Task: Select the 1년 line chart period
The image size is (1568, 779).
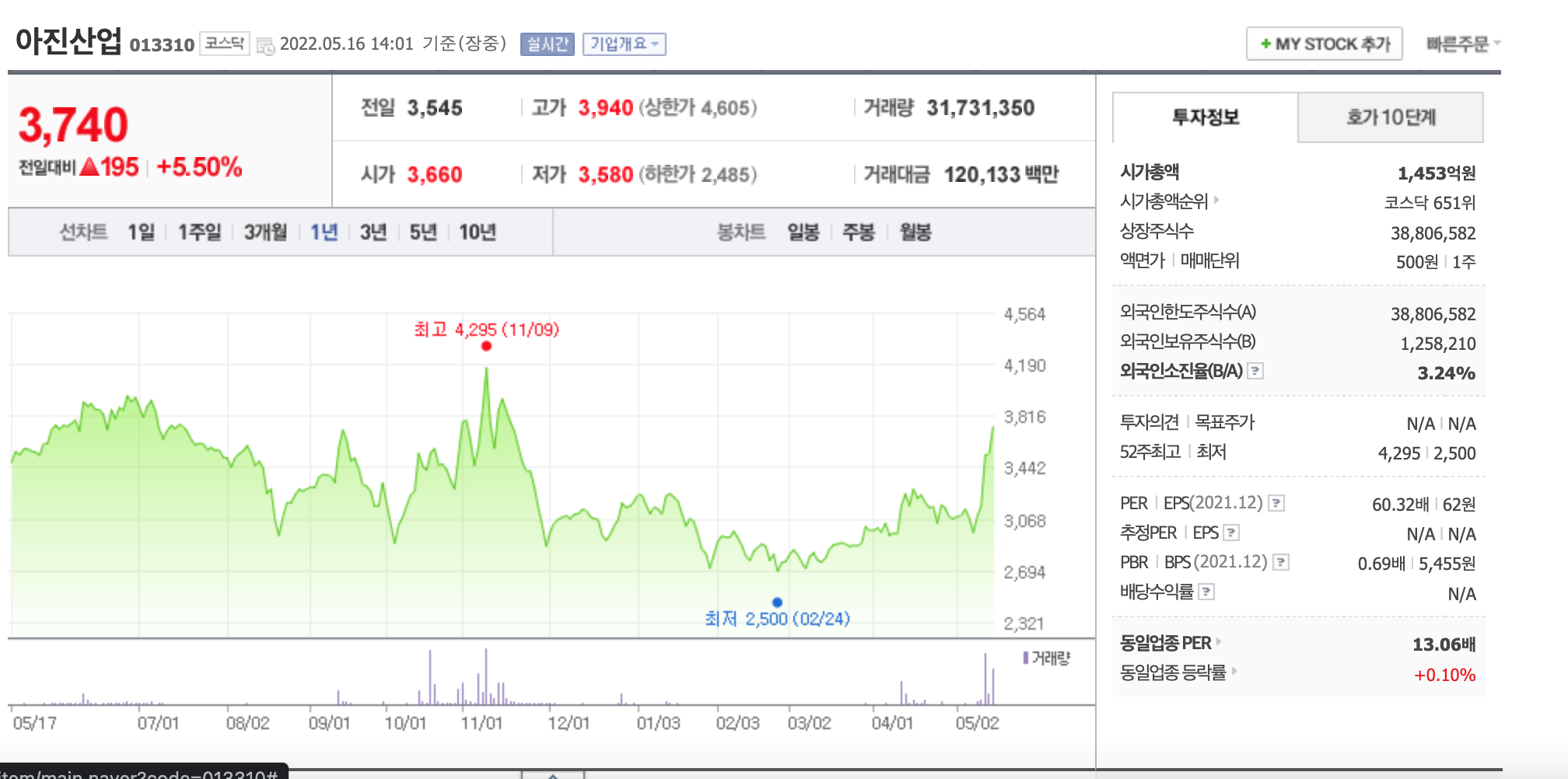Action: pyautogui.click(x=324, y=232)
